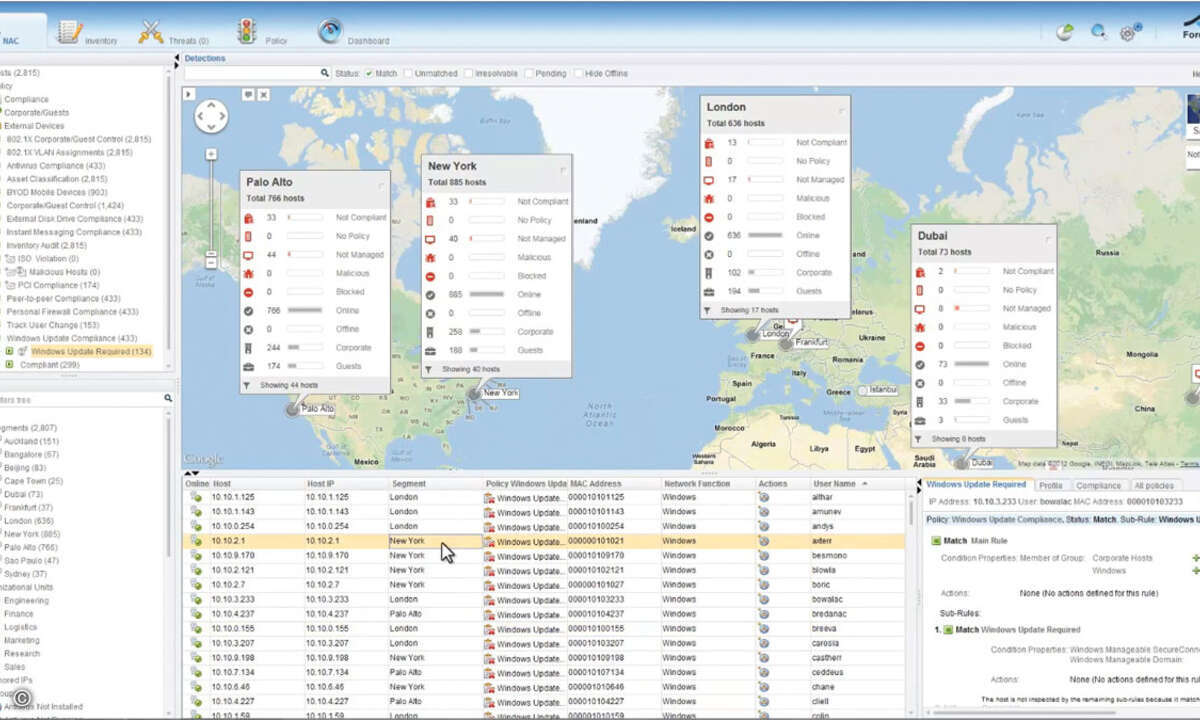The image size is (1200, 720).
Task: Click the online status icon for host 10.10.2.1
Action: 196,540
